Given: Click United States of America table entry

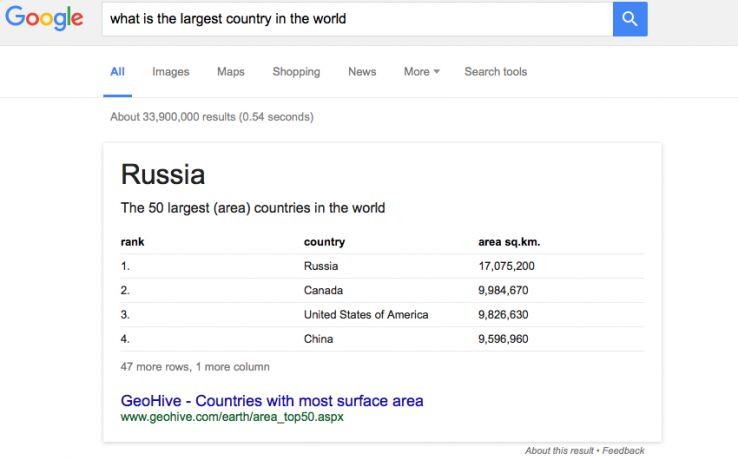Looking at the screenshot, I should (366, 315).
